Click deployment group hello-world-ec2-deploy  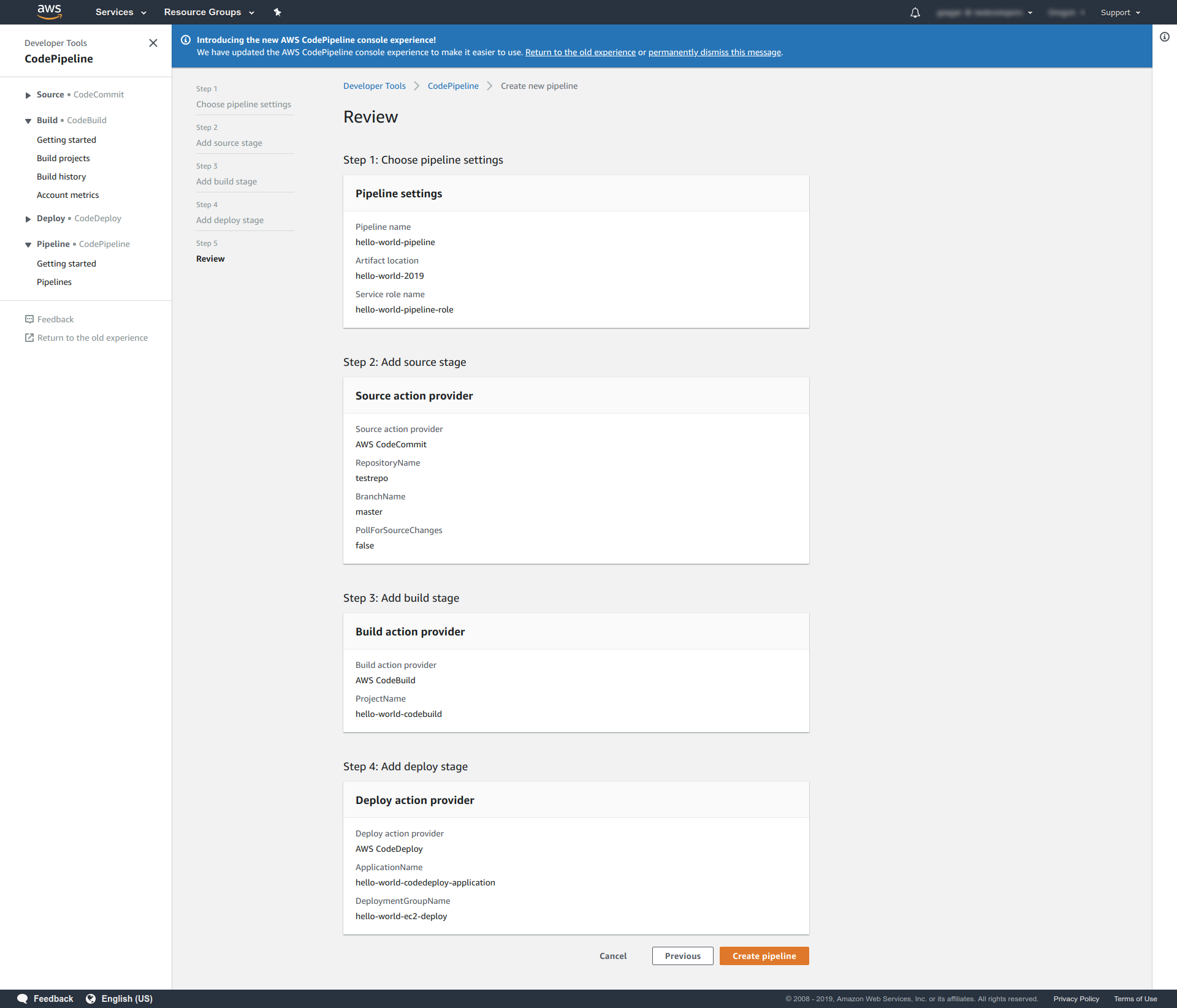point(402,916)
